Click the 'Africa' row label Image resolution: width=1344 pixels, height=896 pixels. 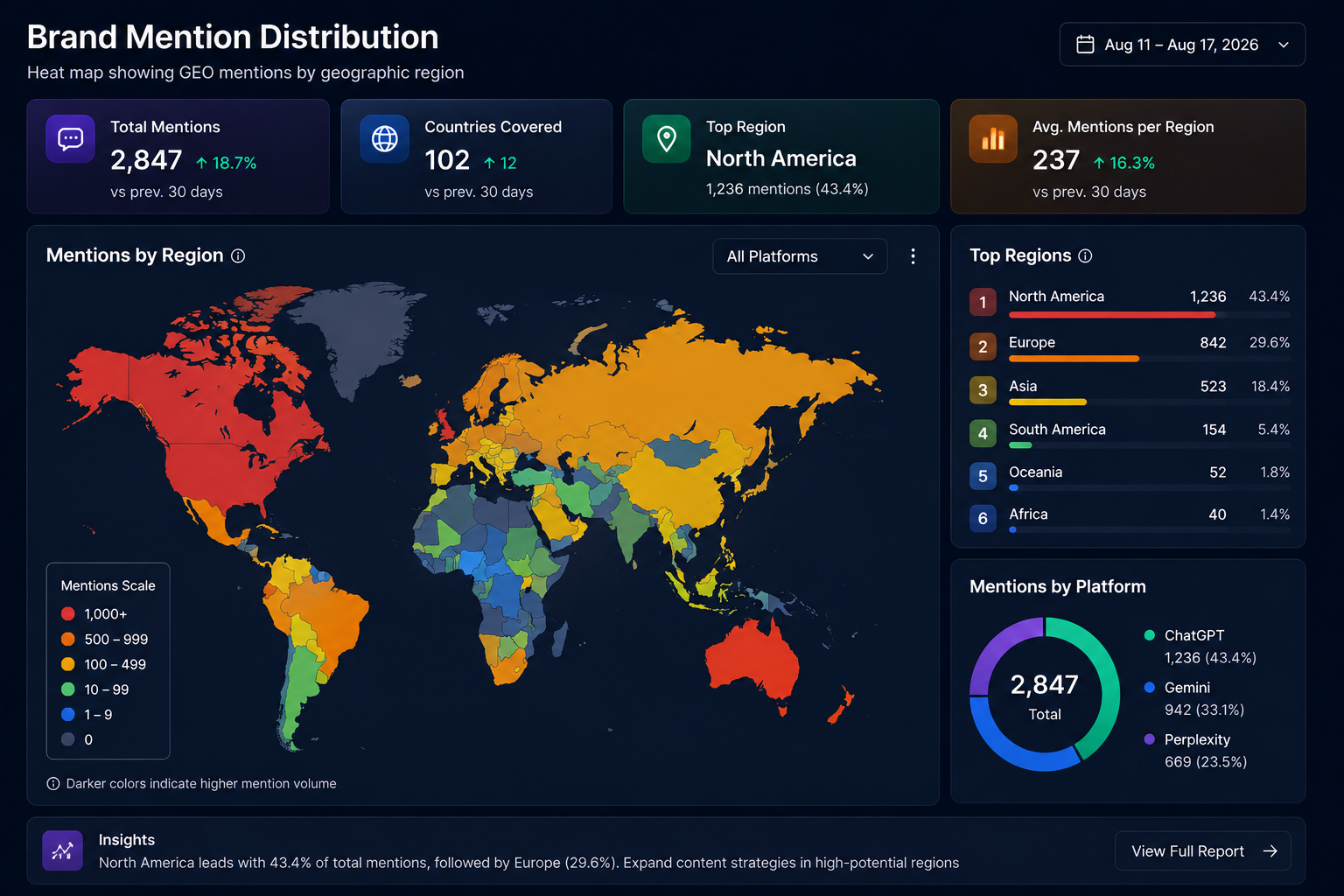1028,514
